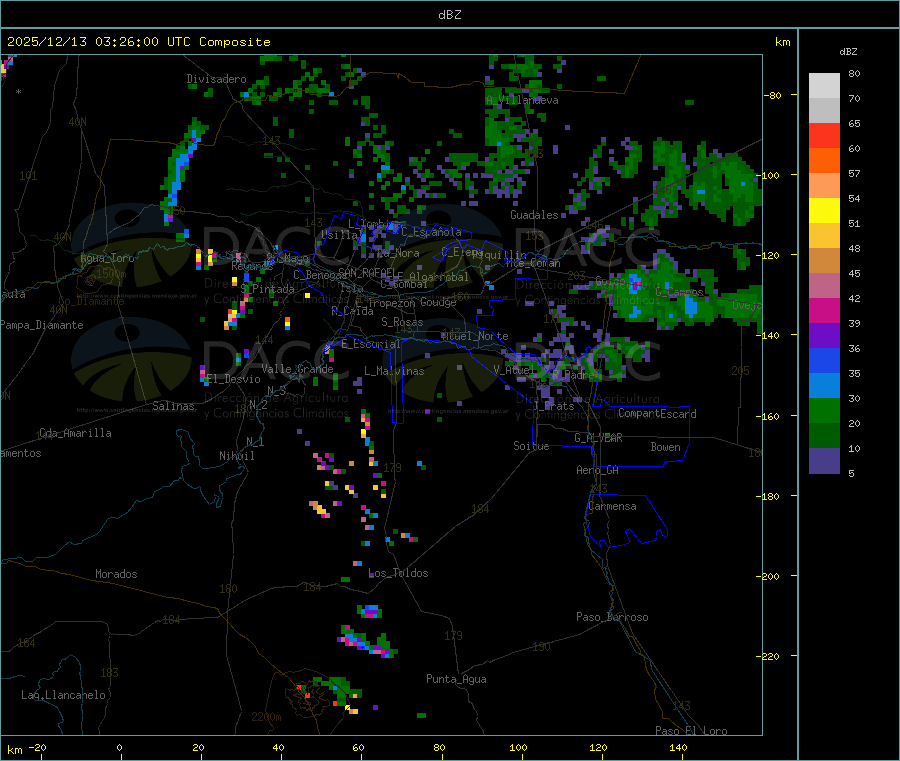Viewport: 900px width, 761px height.
Task: Click the Carmensa label
Action: (612, 507)
